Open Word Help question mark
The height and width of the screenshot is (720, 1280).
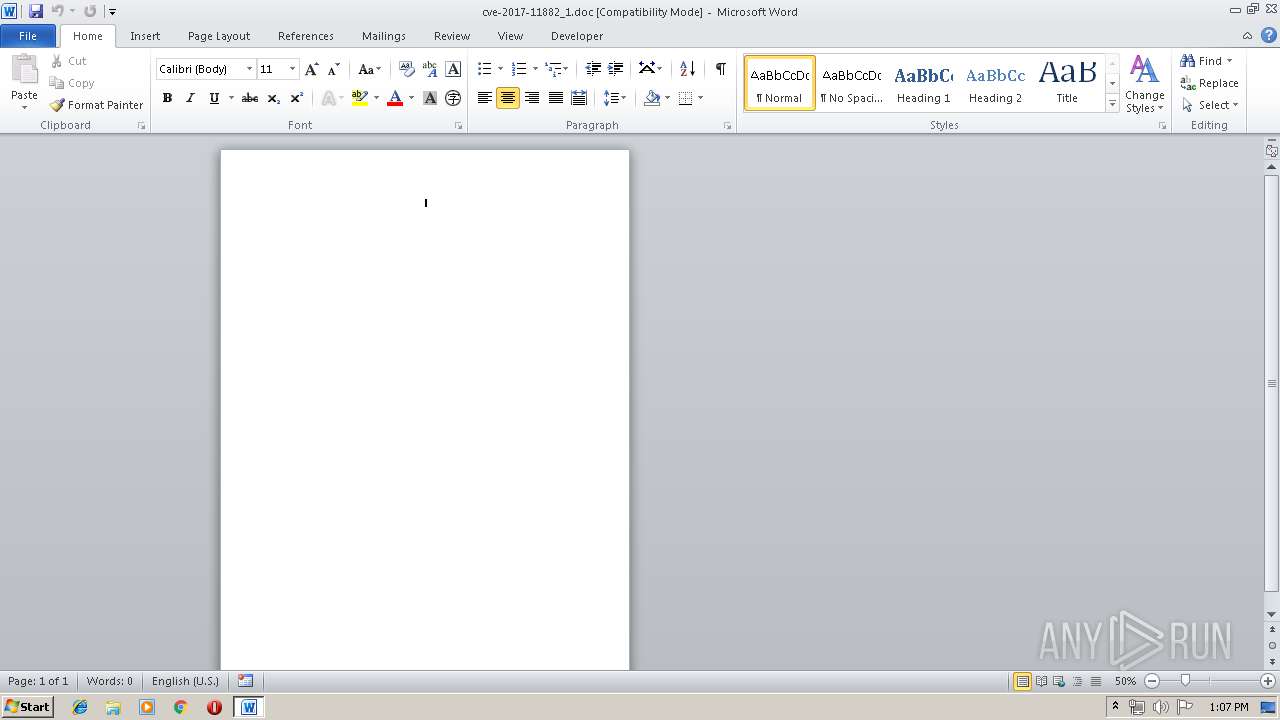point(1268,35)
